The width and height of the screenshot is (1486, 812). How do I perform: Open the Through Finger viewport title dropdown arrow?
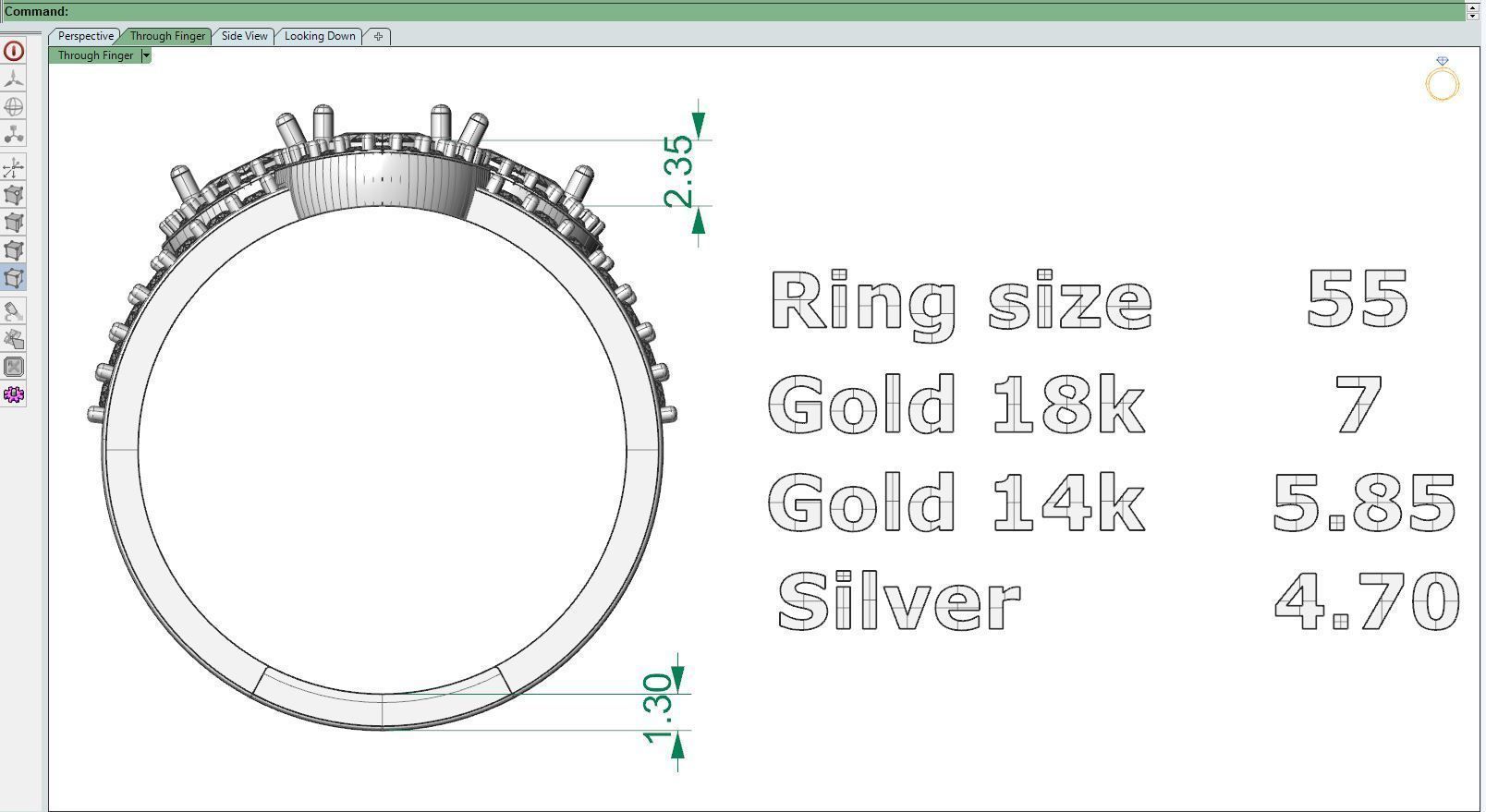(x=146, y=55)
